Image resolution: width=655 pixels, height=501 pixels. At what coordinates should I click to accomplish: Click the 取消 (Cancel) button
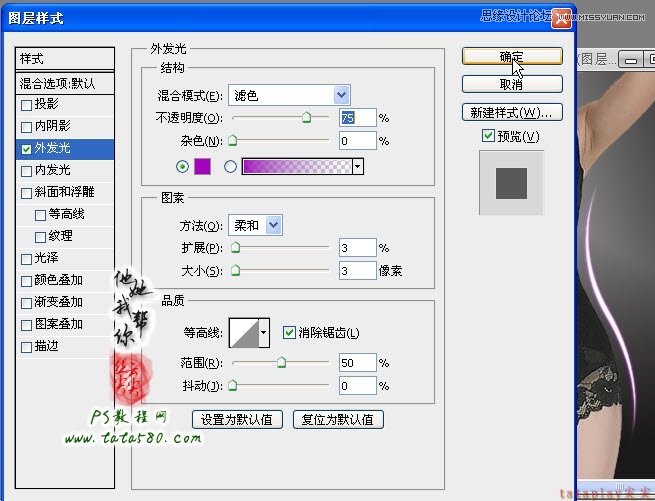click(x=511, y=84)
